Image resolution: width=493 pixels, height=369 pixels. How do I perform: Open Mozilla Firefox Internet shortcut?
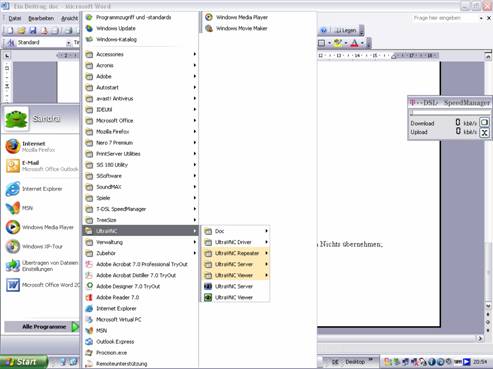(41, 147)
